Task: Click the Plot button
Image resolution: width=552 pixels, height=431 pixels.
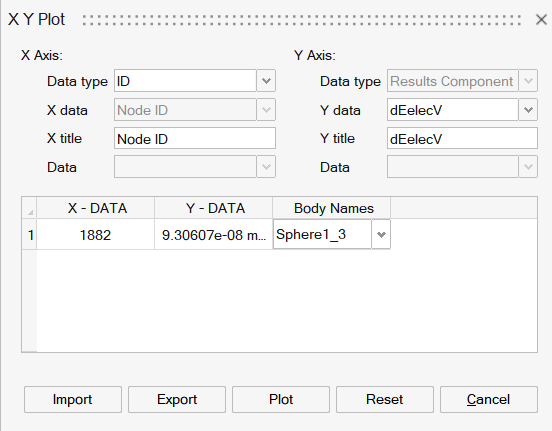Action: [x=281, y=399]
